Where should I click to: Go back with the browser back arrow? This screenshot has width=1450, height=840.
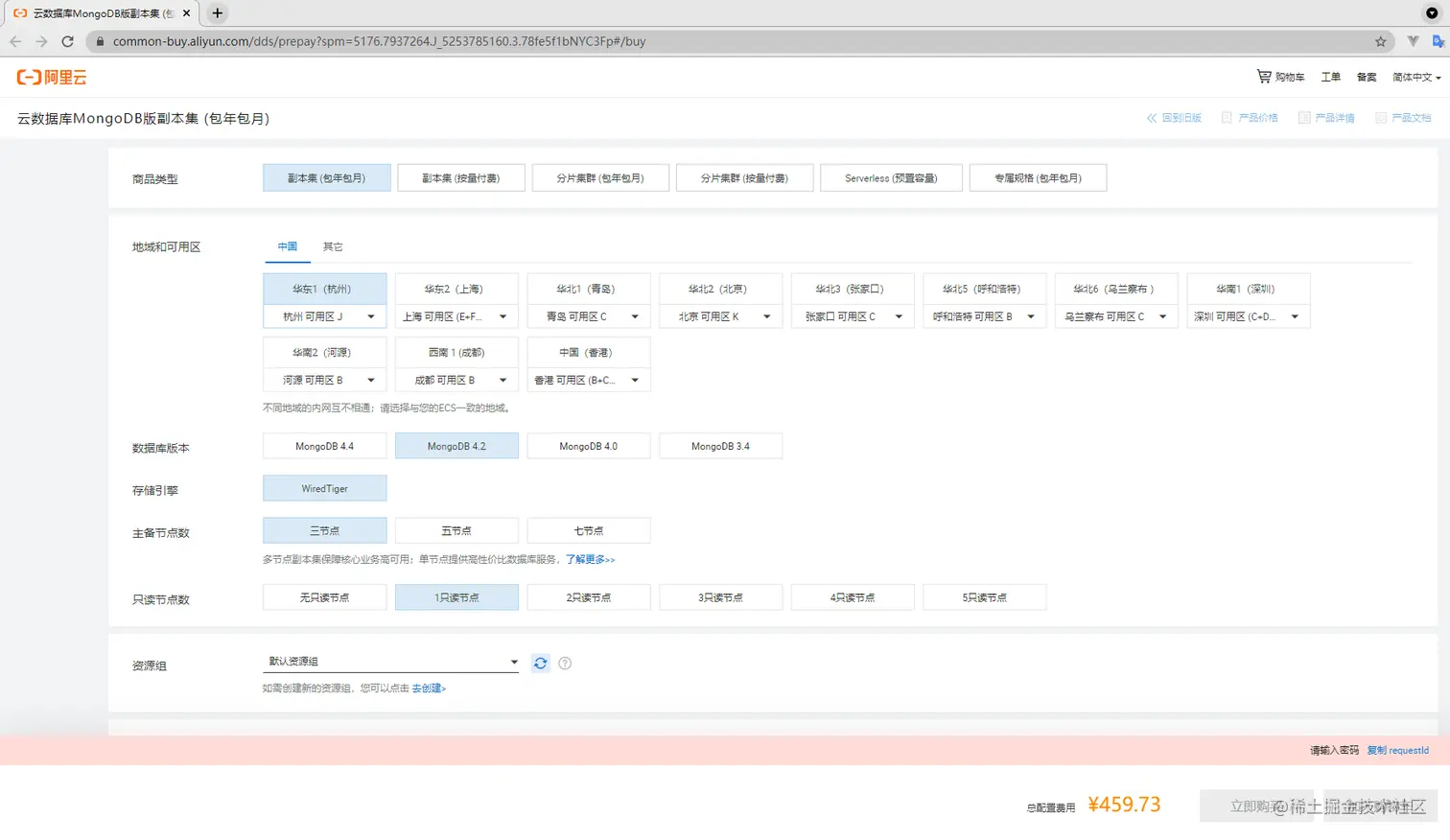point(15,41)
